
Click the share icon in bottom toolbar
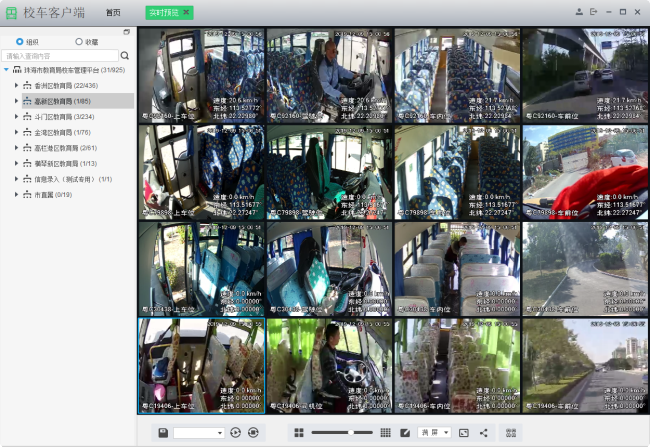click(x=484, y=432)
